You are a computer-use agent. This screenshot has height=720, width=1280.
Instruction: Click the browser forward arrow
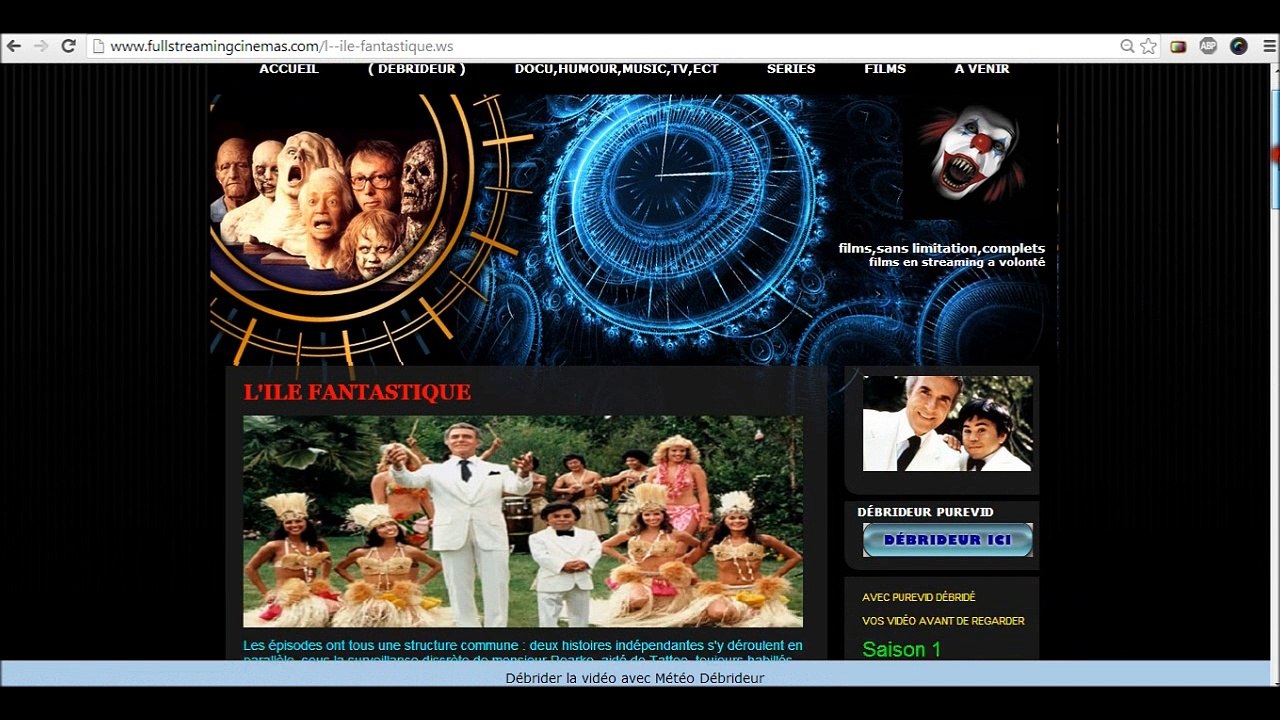click(41, 46)
